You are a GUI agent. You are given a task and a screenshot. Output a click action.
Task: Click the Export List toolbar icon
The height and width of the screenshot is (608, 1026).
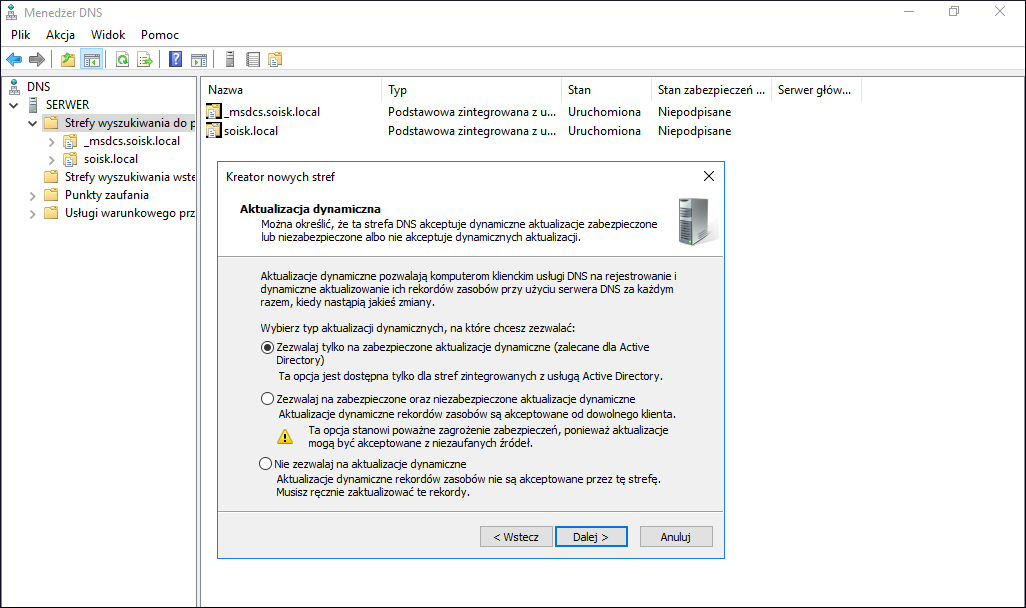pyautogui.click(x=145, y=60)
